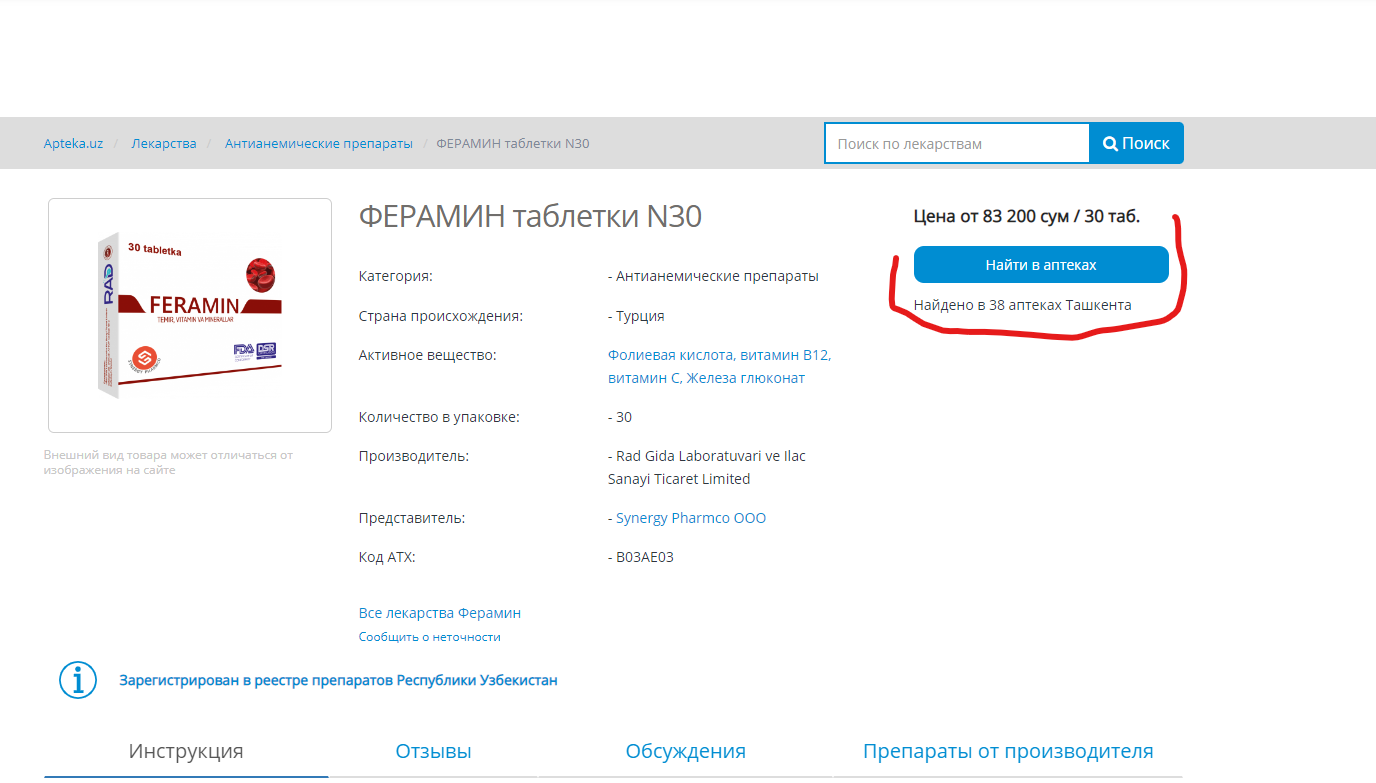1376x783 pixels.
Task: Open Антианемические препараты breadcrumb link
Action: point(319,144)
